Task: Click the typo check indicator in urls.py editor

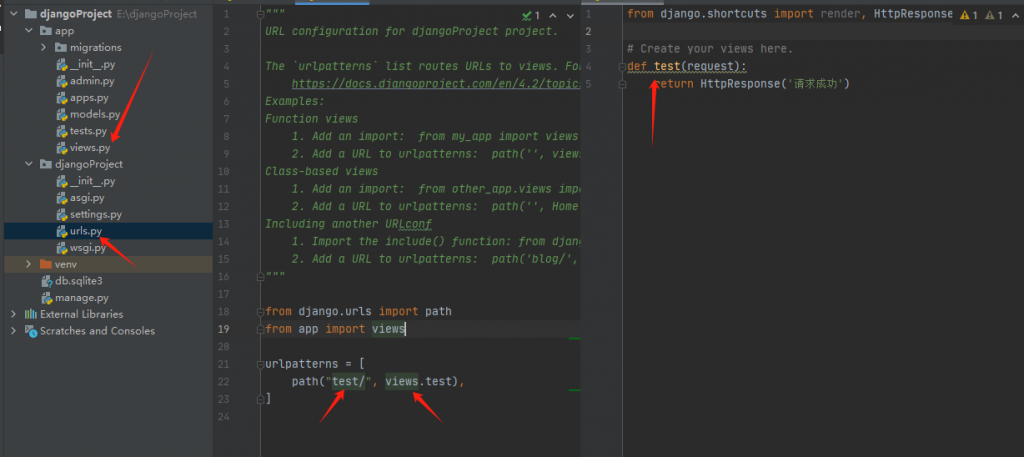Action: click(x=530, y=16)
